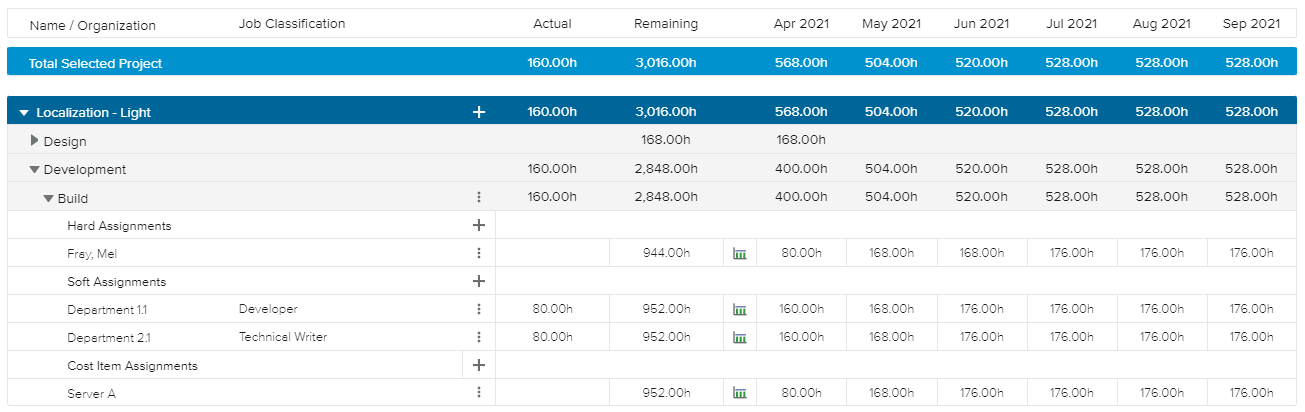1305x412 pixels.
Task: Select the Total Selected Project row
Action: click(95, 63)
